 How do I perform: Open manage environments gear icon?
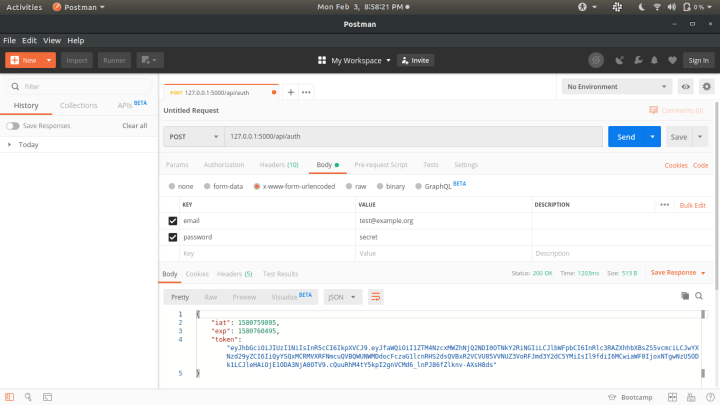706,87
